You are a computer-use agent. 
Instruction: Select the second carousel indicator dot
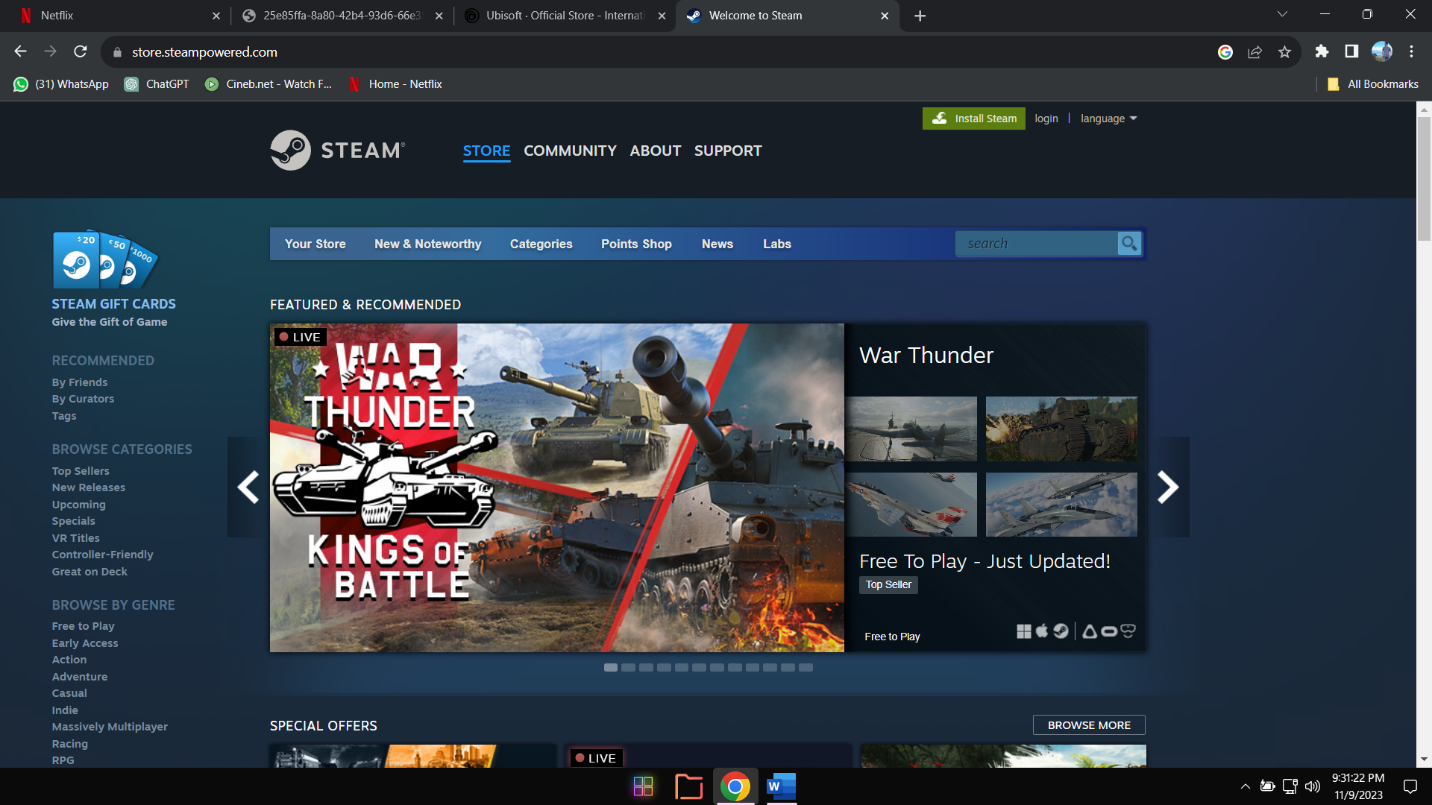pyautogui.click(x=628, y=667)
